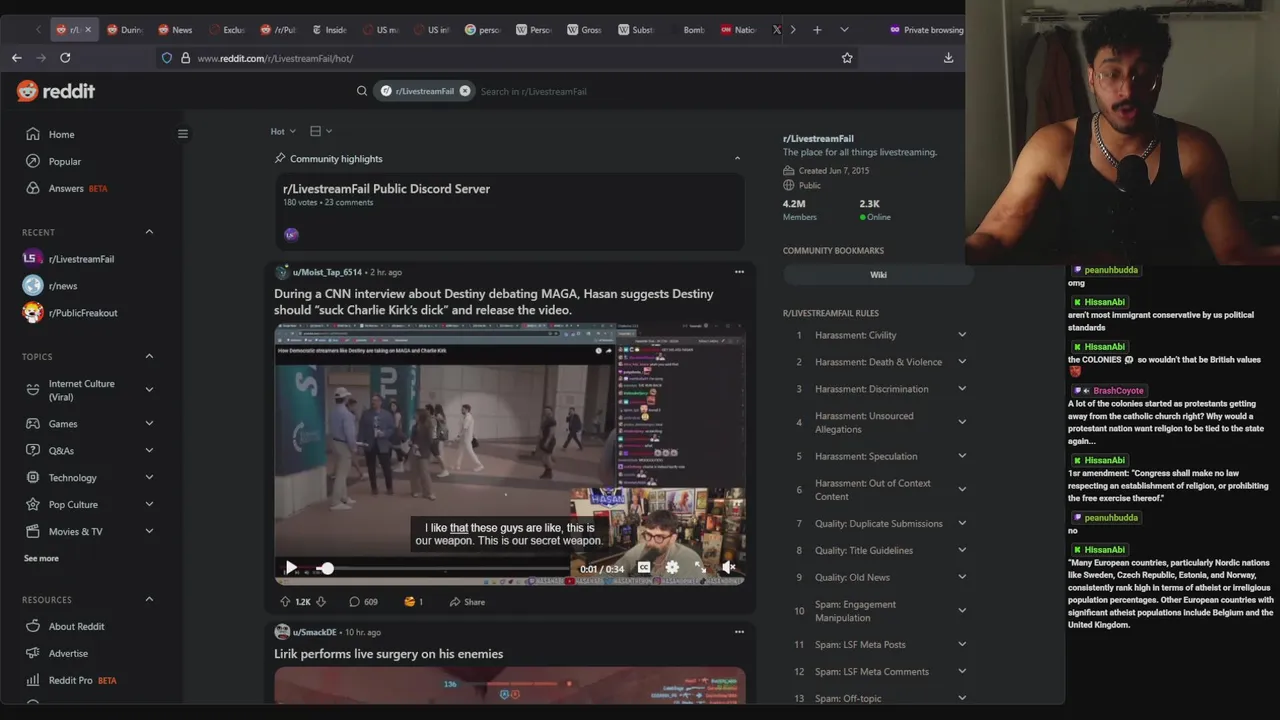The width and height of the screenshot is (1280, 720).
Task: Click the Private browsing indicator
Action: (926, 30)
